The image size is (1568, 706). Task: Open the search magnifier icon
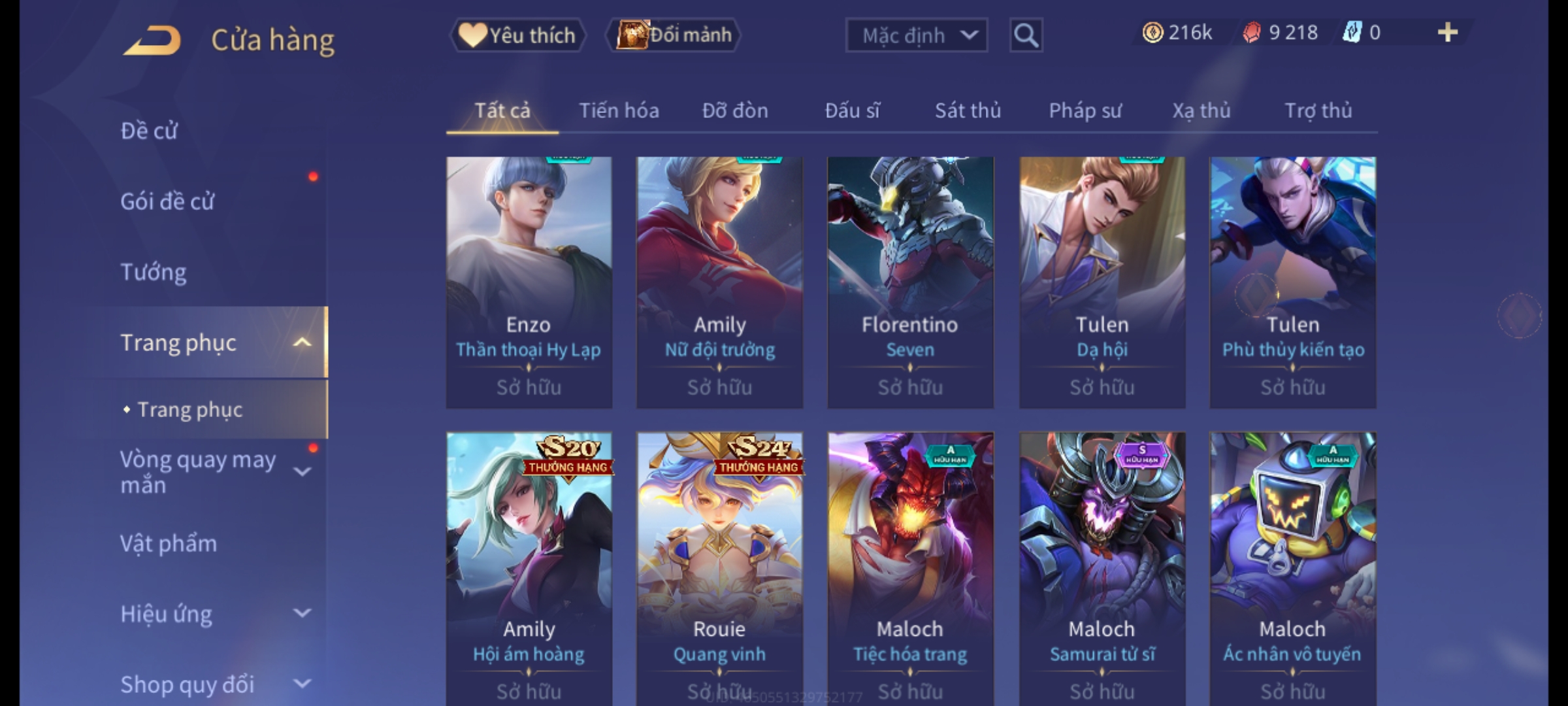[x=1026, y=35]
